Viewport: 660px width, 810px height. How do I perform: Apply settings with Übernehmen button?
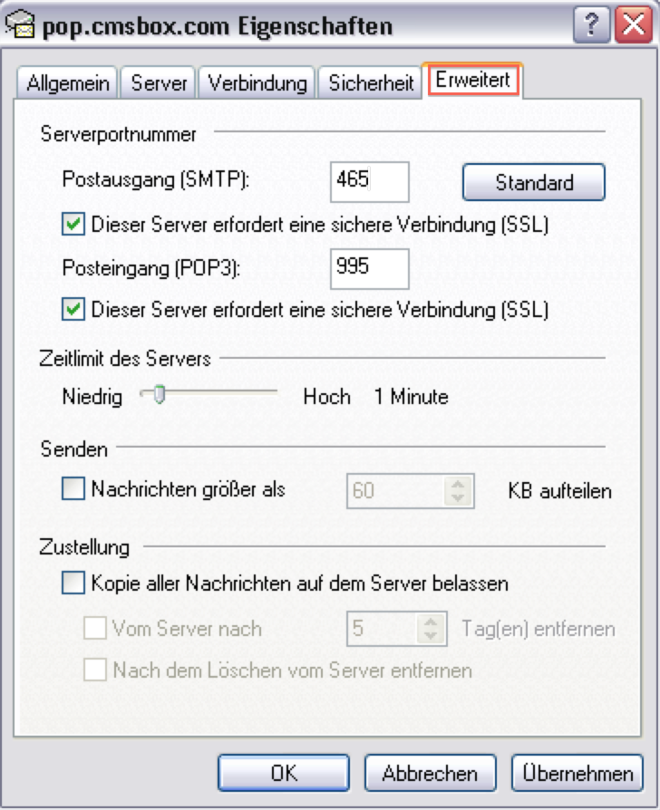(576, 773)
